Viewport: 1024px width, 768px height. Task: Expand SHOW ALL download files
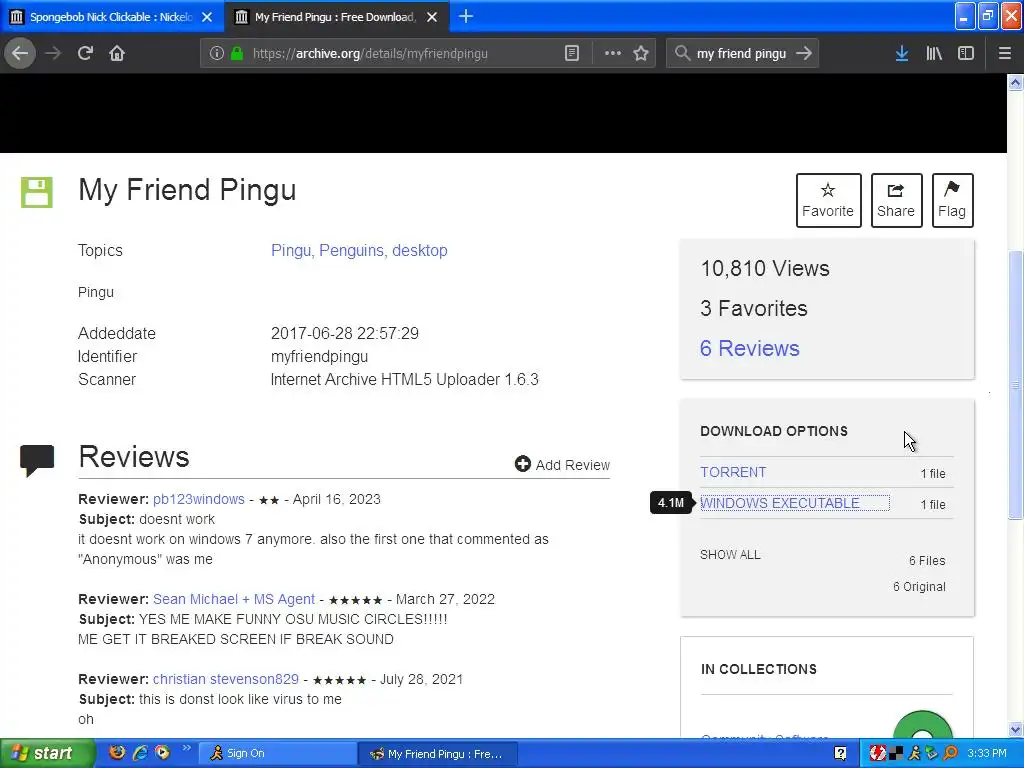[x=730, y=554]
